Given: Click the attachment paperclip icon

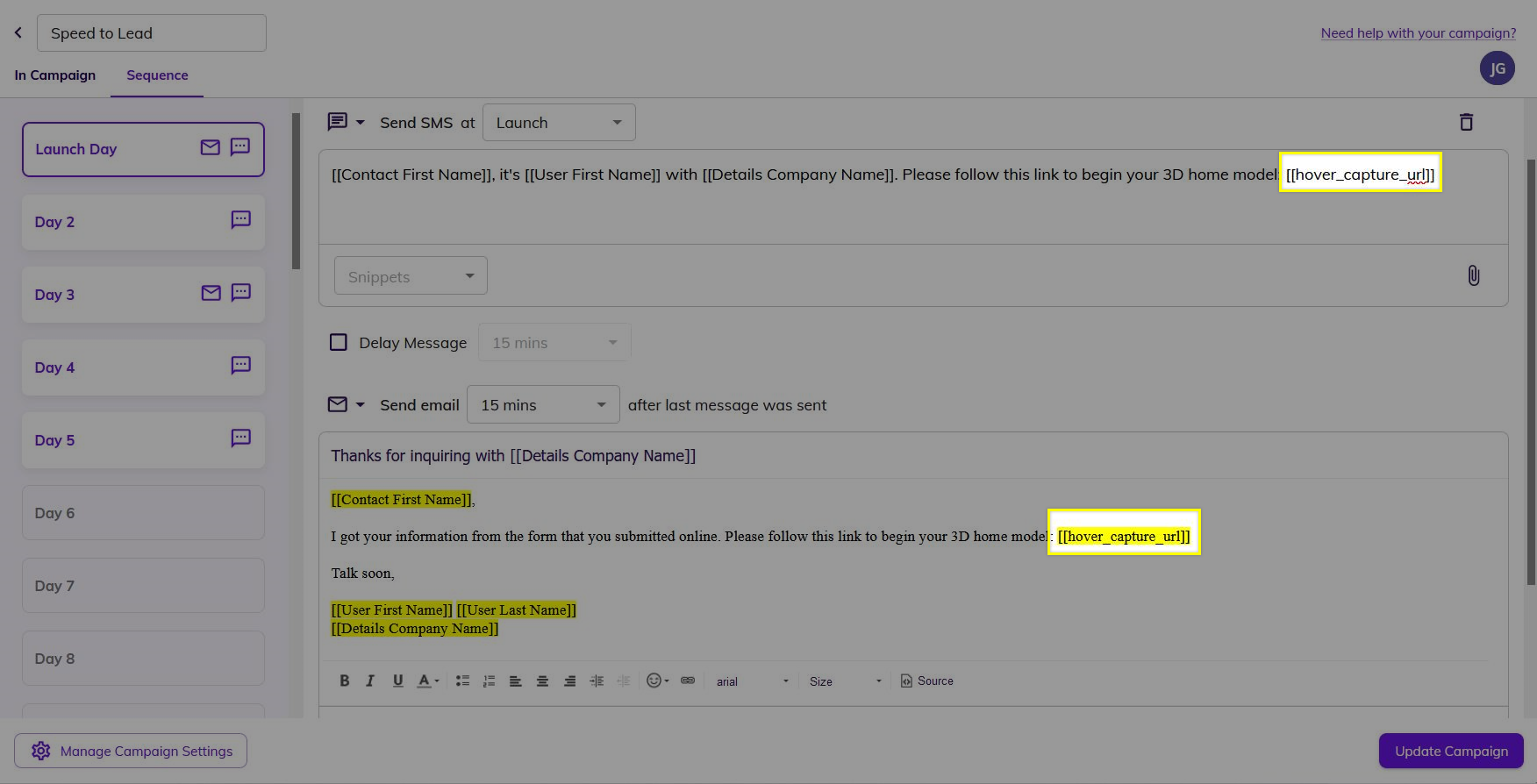Looking at the screenshot, I should coord(1473,275).
